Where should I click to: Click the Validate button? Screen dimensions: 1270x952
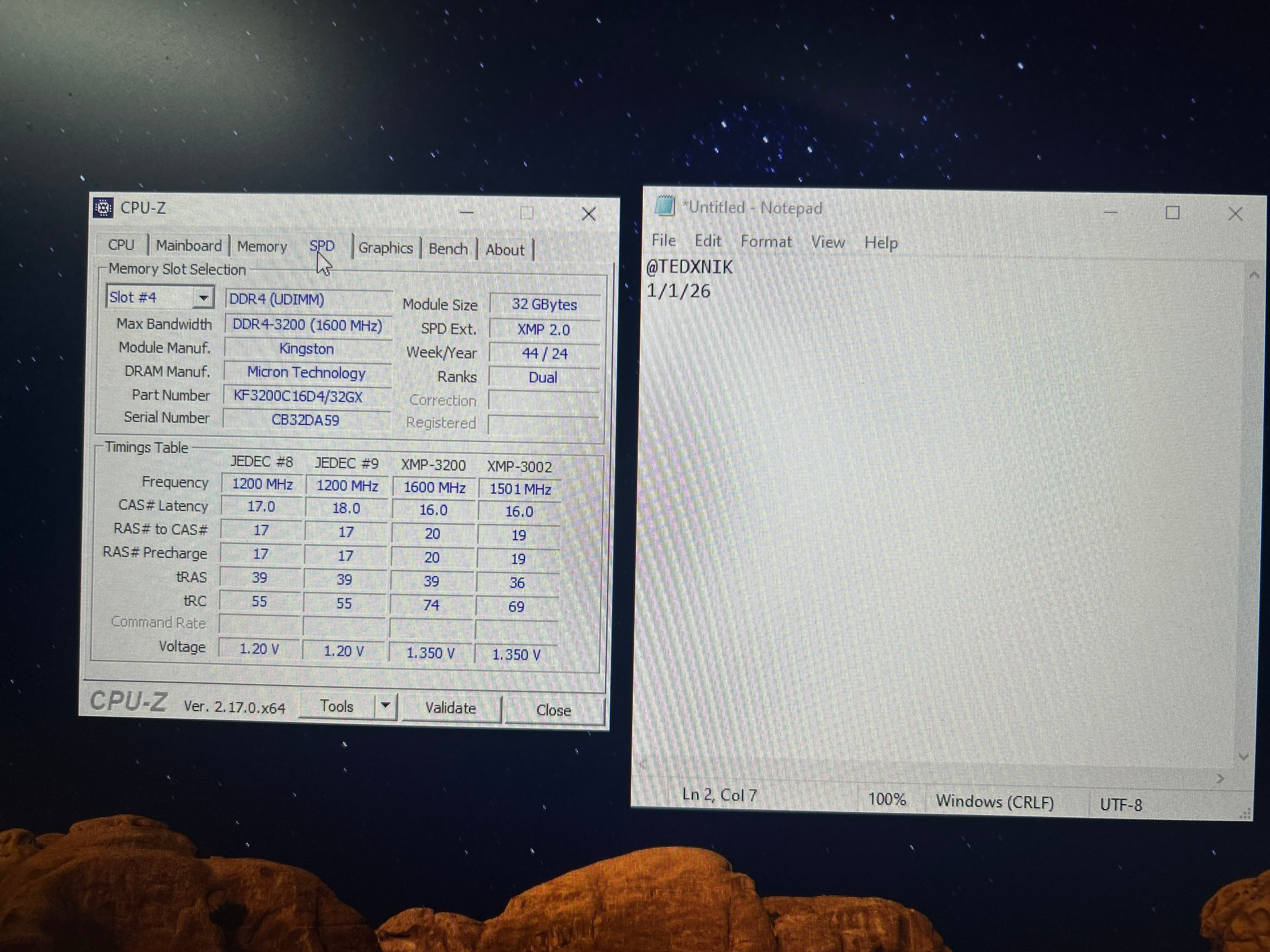pyautogui.click(x=450, y=708)
